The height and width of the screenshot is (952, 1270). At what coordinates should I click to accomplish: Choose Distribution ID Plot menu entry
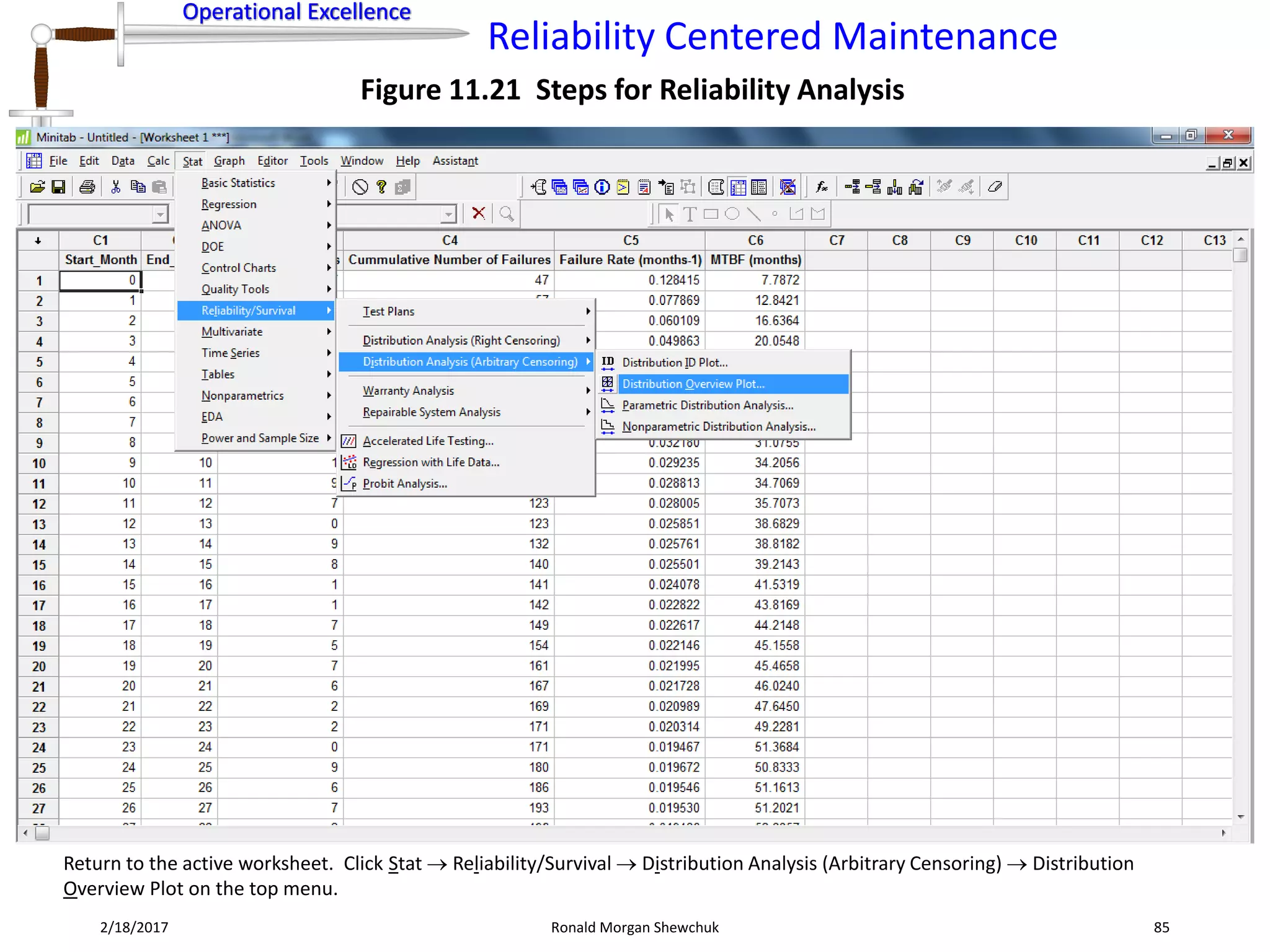pyautogui.click(x=724, y=363)
